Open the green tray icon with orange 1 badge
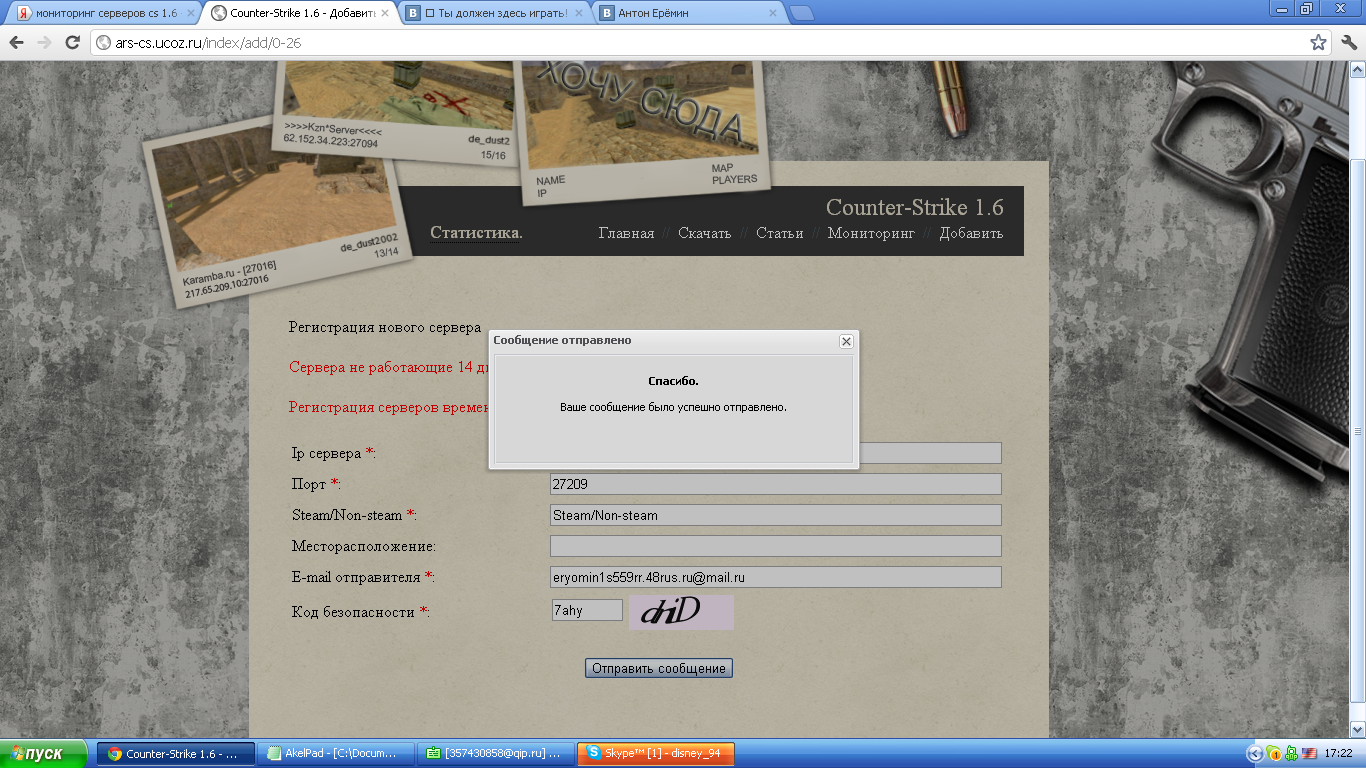This screenshot has width=1366, height=768. coord(1274,754)
